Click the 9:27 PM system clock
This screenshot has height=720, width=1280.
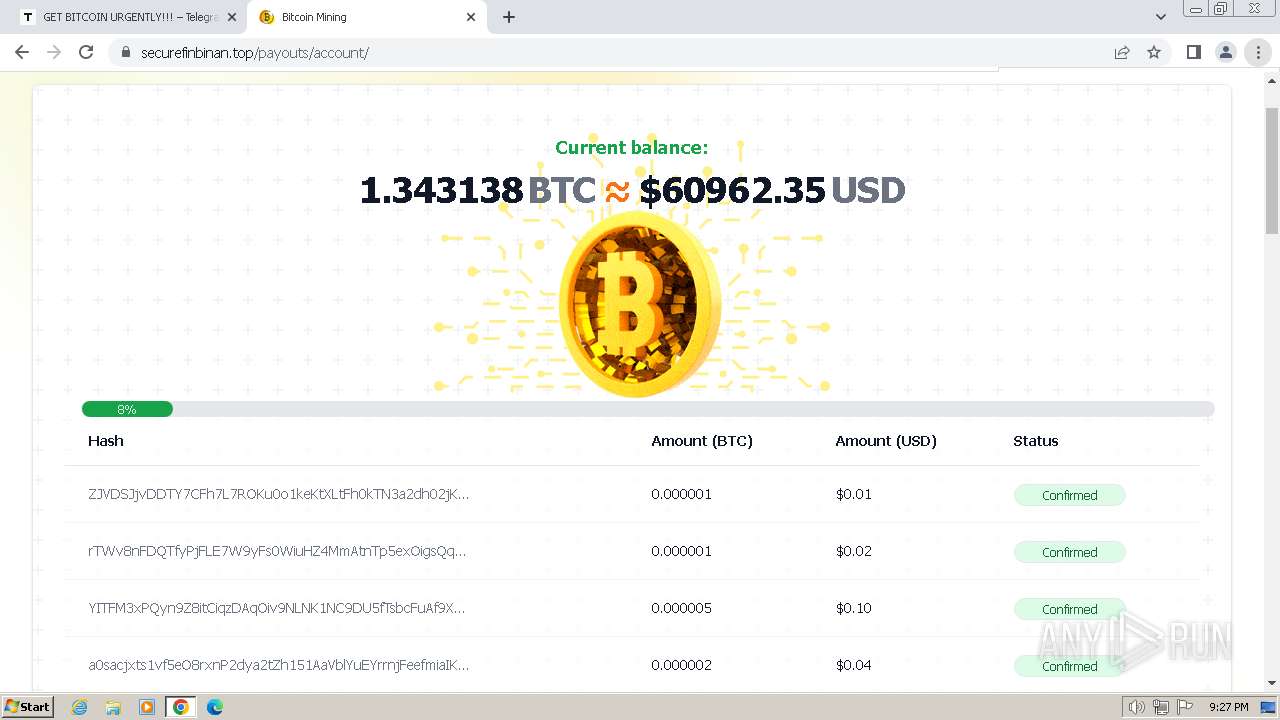click(x=1229, y=707)
